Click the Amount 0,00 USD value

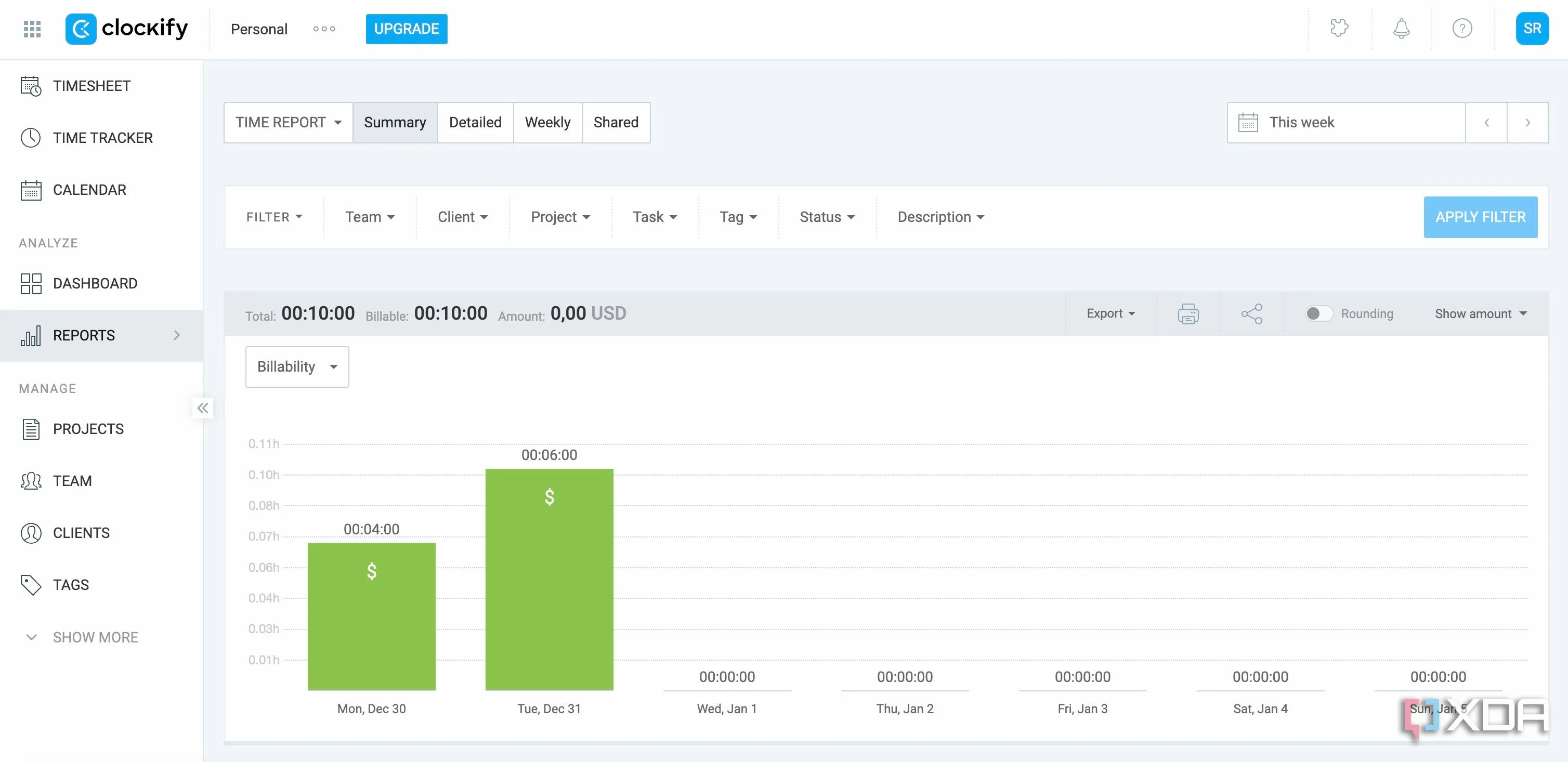pyautogui.click(x=588, y=313)
